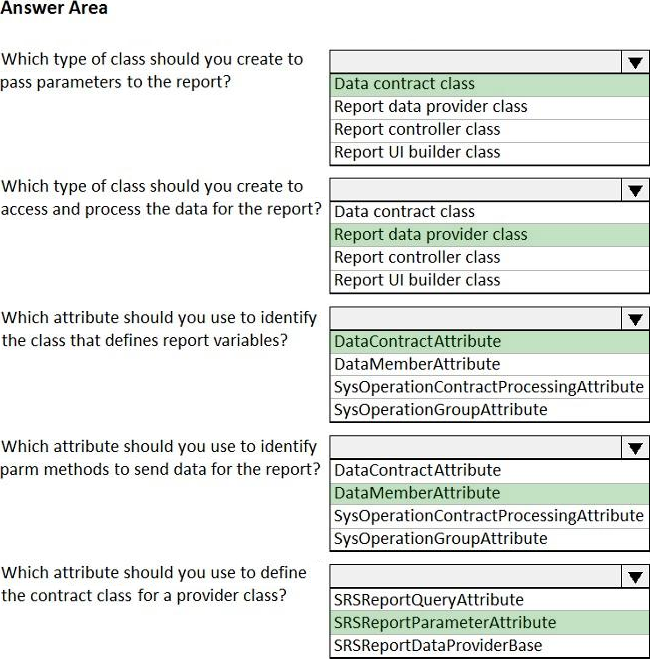Image resolution: width=650 pixels, height=659 pixels.
Task: Pick SysOperationGroupAttribute for parm methods question
Action: 441,539
